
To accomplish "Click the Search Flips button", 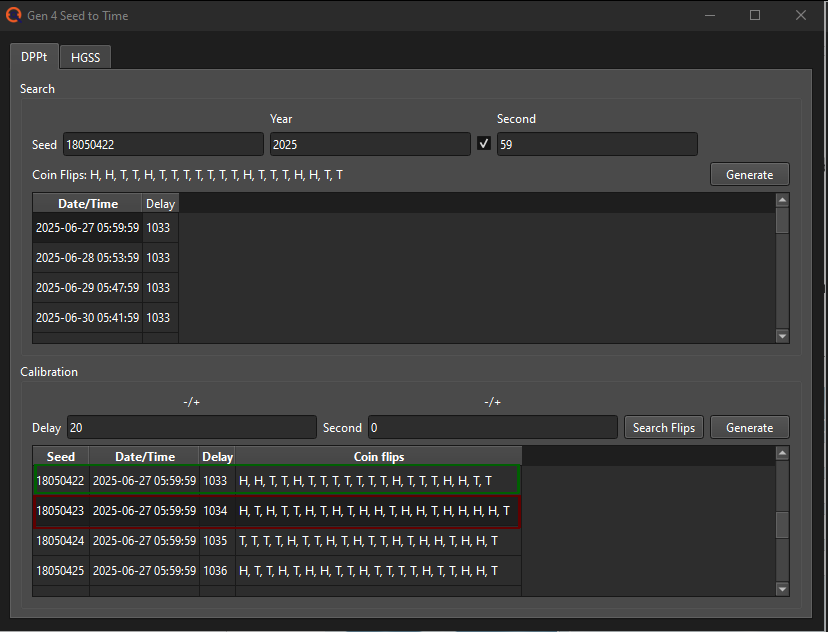I will click(x=664, y=427).
